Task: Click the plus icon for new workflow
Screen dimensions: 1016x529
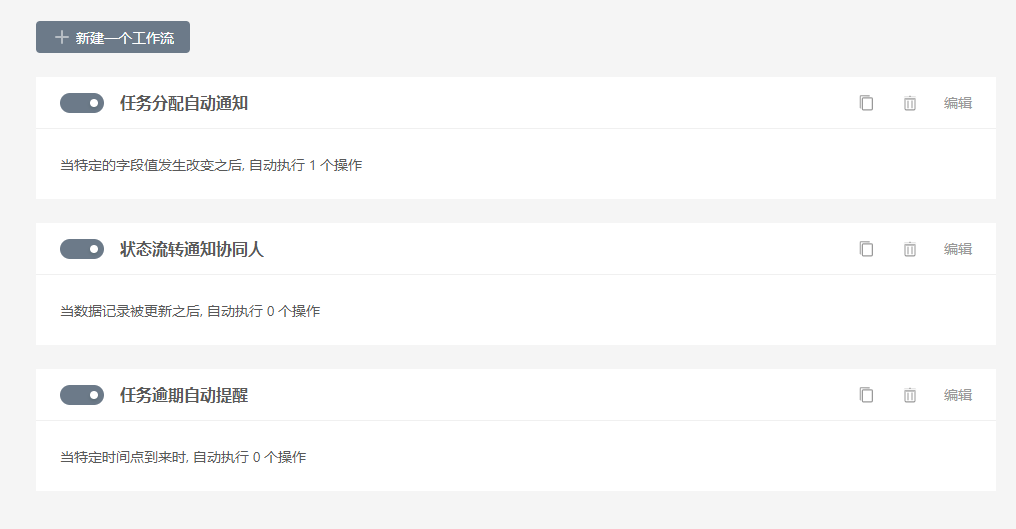Action: tap(62, 38)
